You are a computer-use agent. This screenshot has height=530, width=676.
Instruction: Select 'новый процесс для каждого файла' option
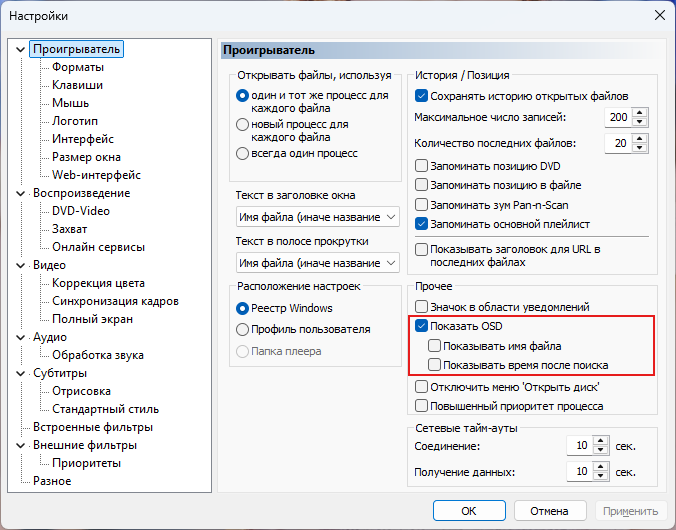pyautogui.click(x=242, y=125)
